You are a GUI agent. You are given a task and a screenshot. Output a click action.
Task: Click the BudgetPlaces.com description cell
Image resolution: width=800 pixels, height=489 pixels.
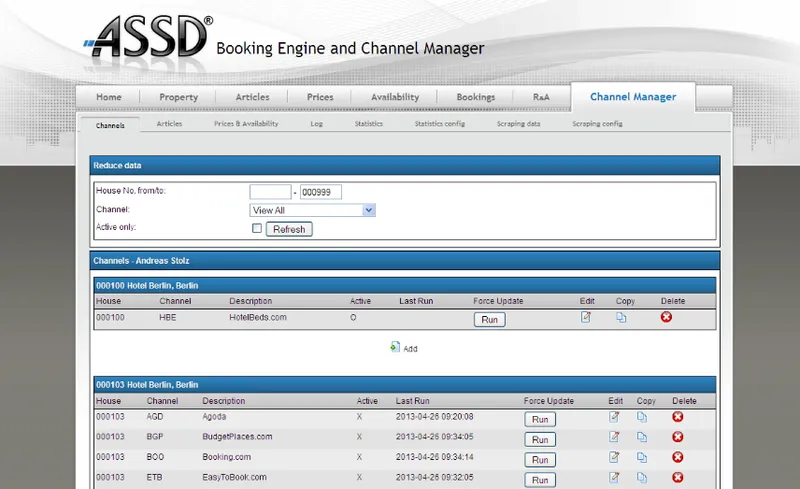coord(237,436)
